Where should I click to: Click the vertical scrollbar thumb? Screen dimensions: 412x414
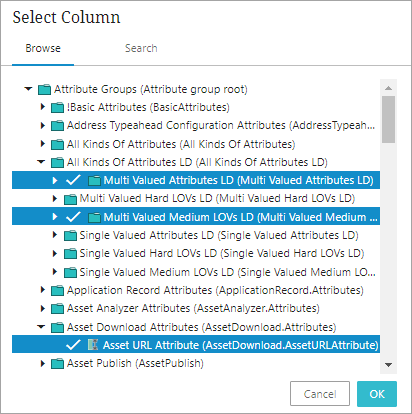[388, 119]
